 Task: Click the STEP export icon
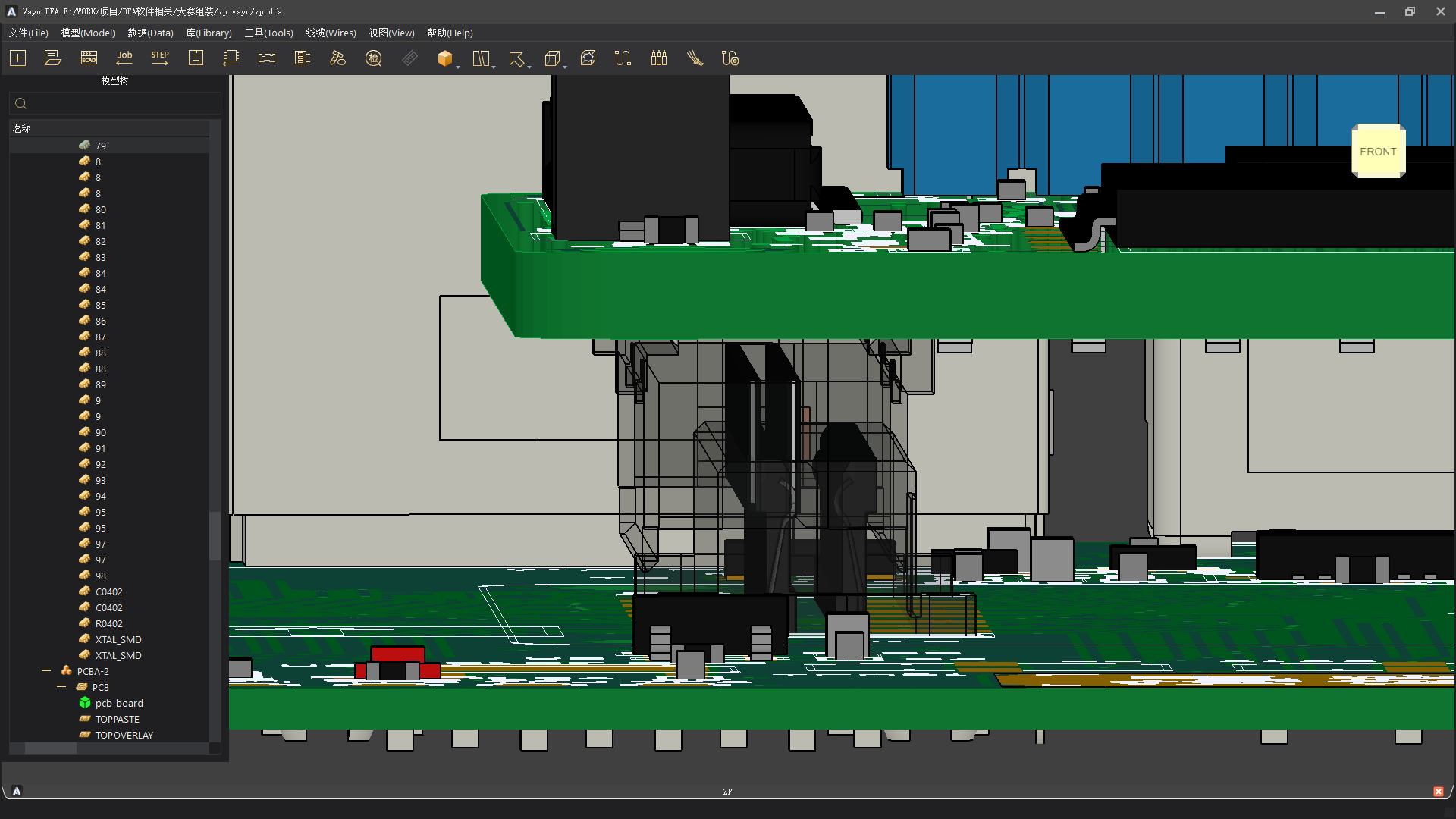(160, 58)
